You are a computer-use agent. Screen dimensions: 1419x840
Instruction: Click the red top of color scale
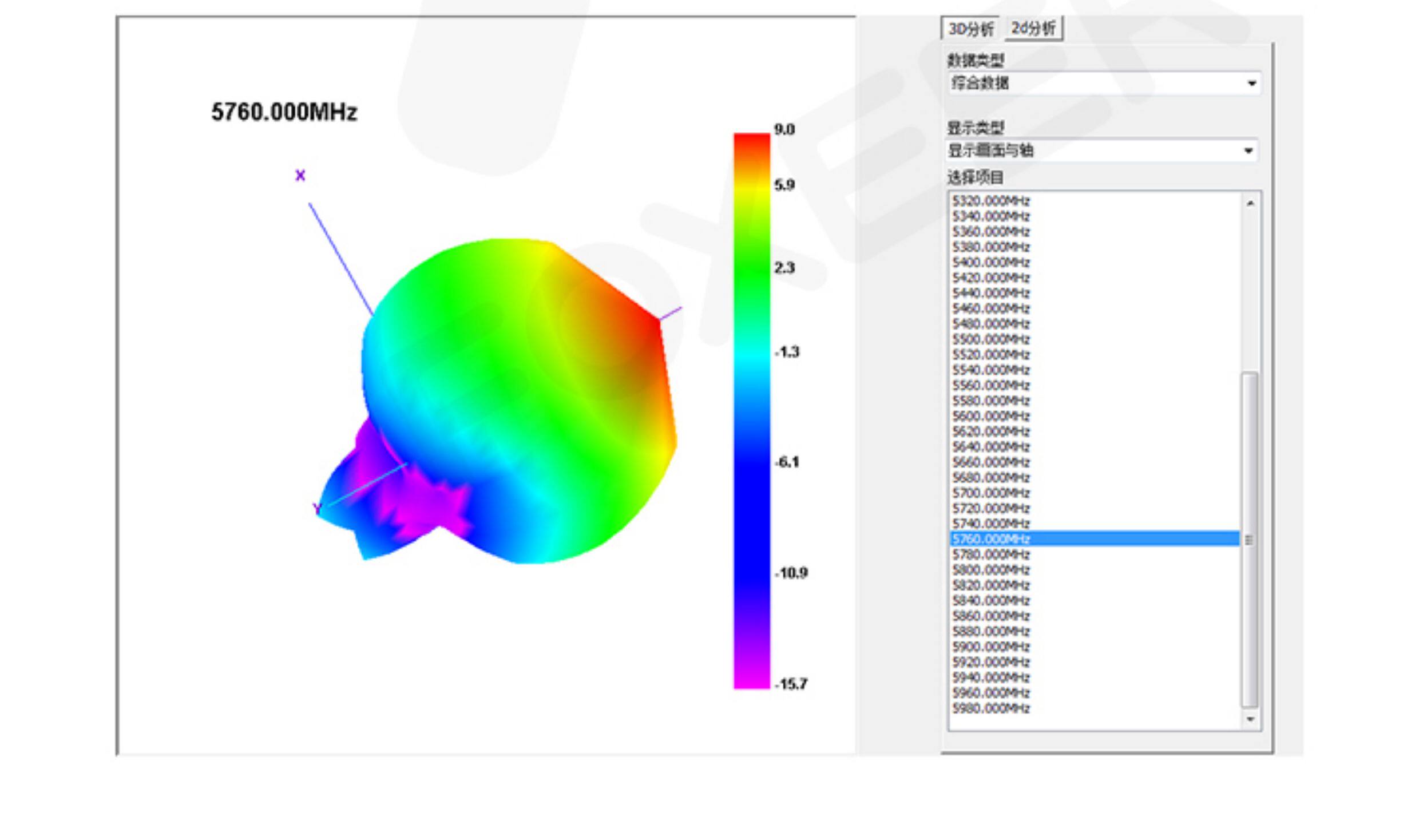tap(752, 143)
